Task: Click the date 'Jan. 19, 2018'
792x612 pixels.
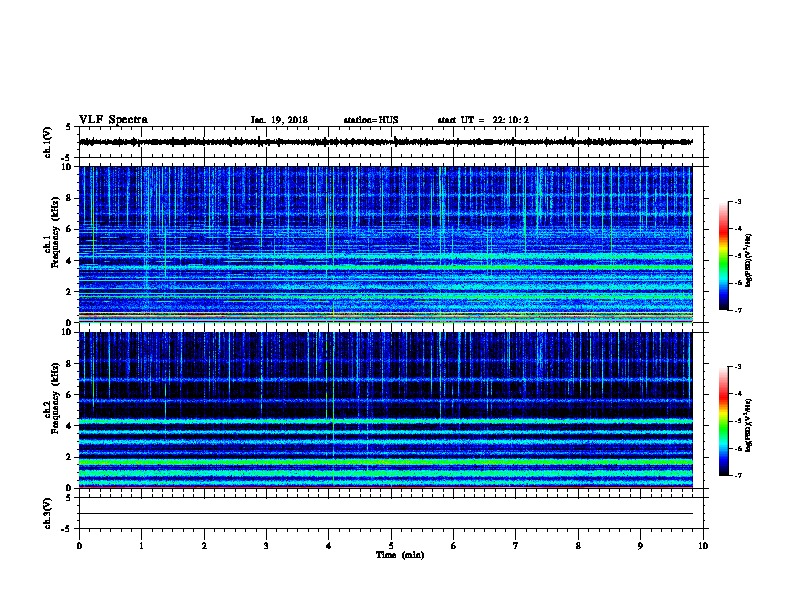Action: click(279, 120)
